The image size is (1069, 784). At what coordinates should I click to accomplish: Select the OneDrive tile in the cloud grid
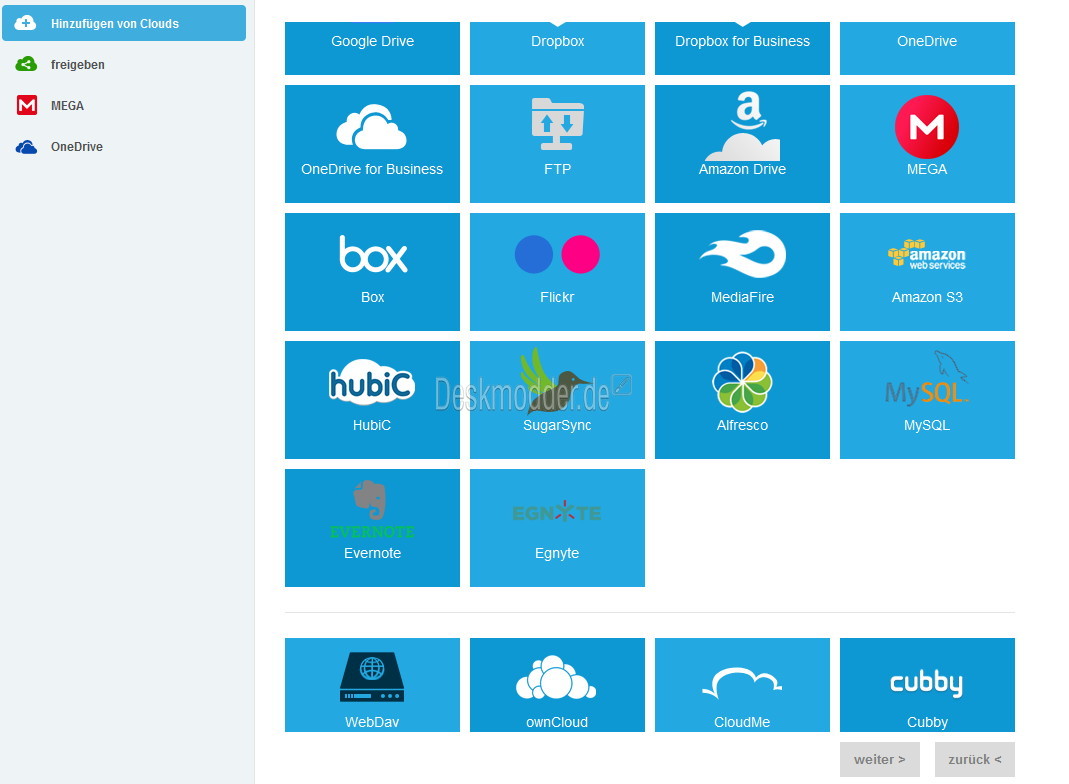pos(927,48)
